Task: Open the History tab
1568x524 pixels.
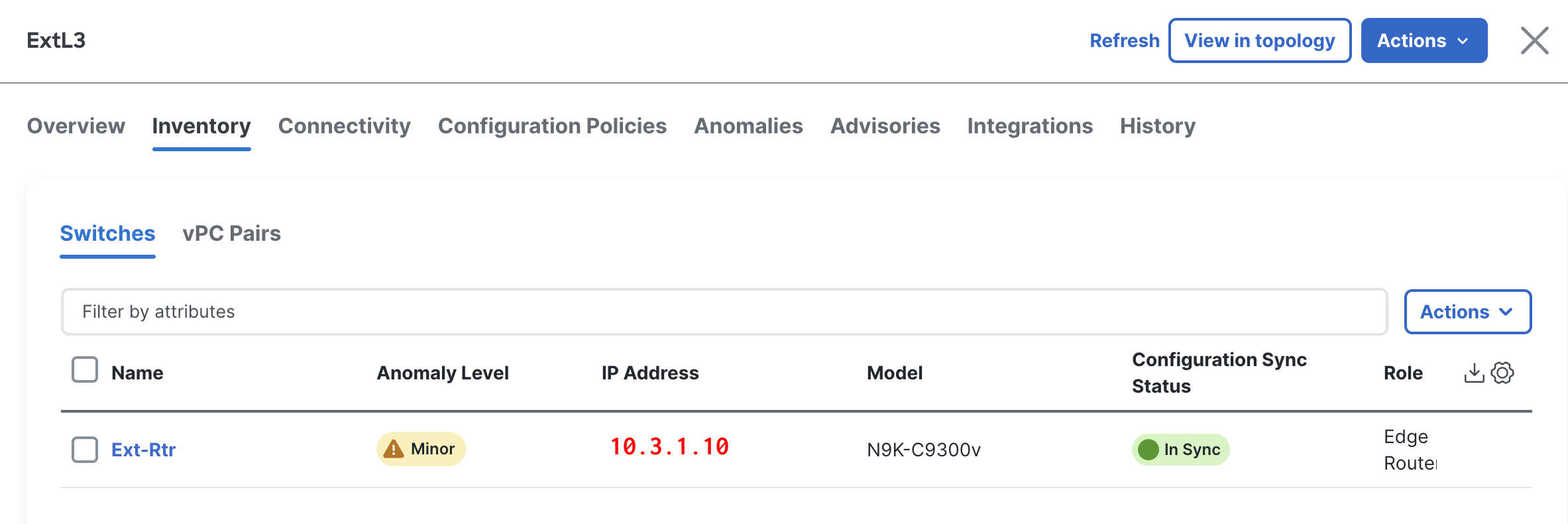Action: (1157, 126)
